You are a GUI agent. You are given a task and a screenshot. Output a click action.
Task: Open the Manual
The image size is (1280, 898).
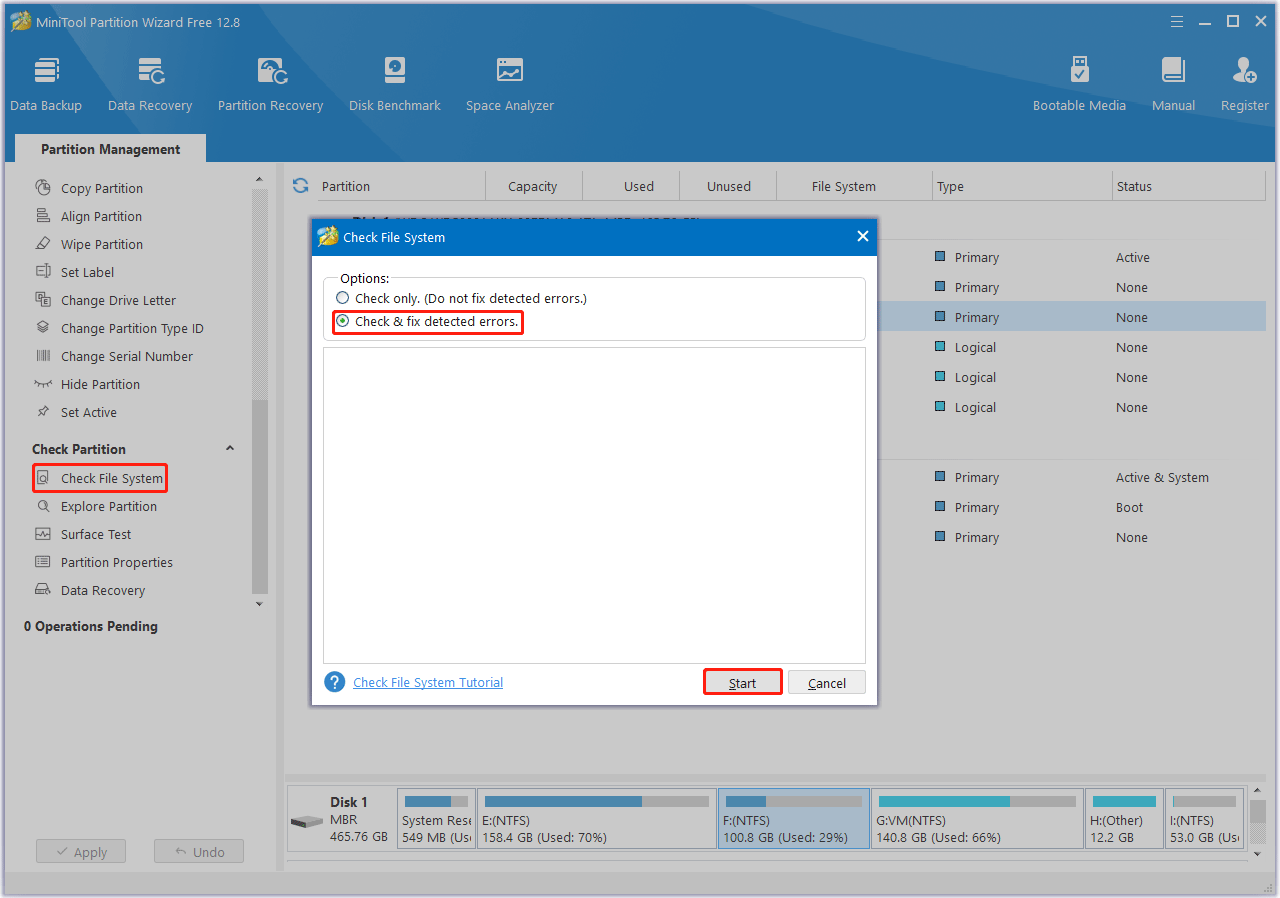coord(1172,82)
